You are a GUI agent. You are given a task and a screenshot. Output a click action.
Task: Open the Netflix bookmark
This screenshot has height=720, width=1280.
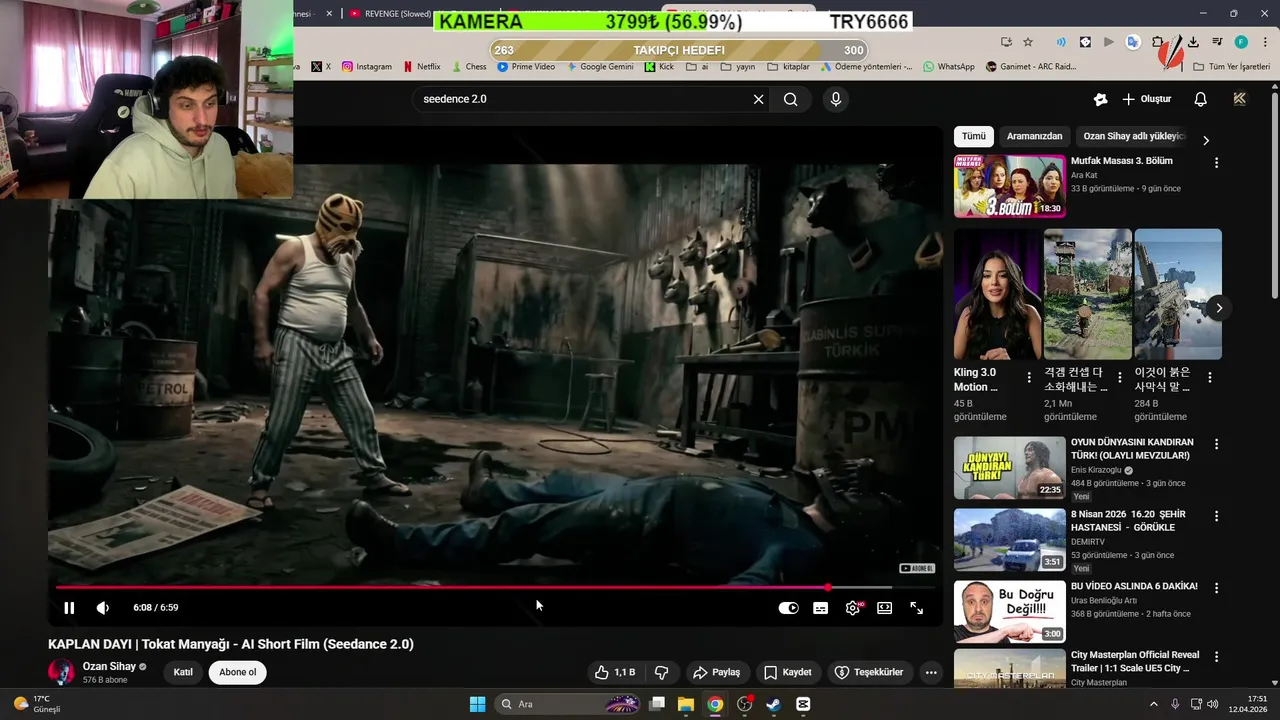[x=422, y=66]
